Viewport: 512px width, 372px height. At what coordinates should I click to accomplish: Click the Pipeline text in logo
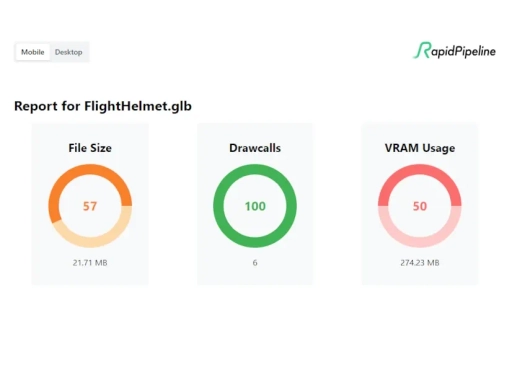[476, 52]
